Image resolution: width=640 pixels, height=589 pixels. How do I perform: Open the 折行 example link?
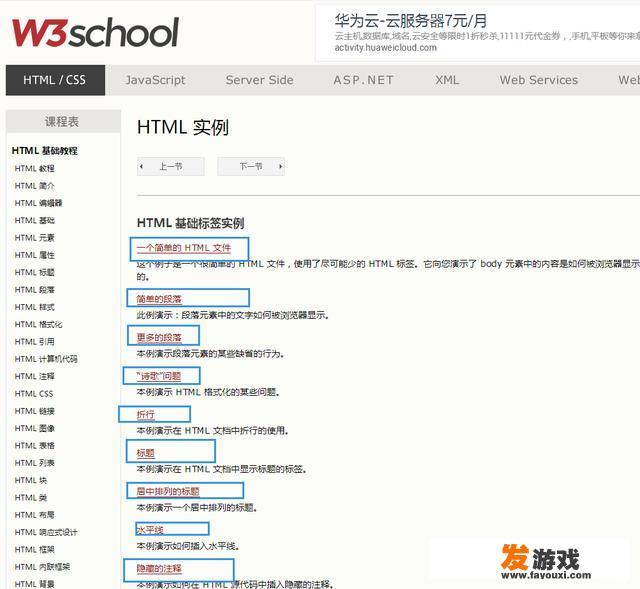coord(146,415)
